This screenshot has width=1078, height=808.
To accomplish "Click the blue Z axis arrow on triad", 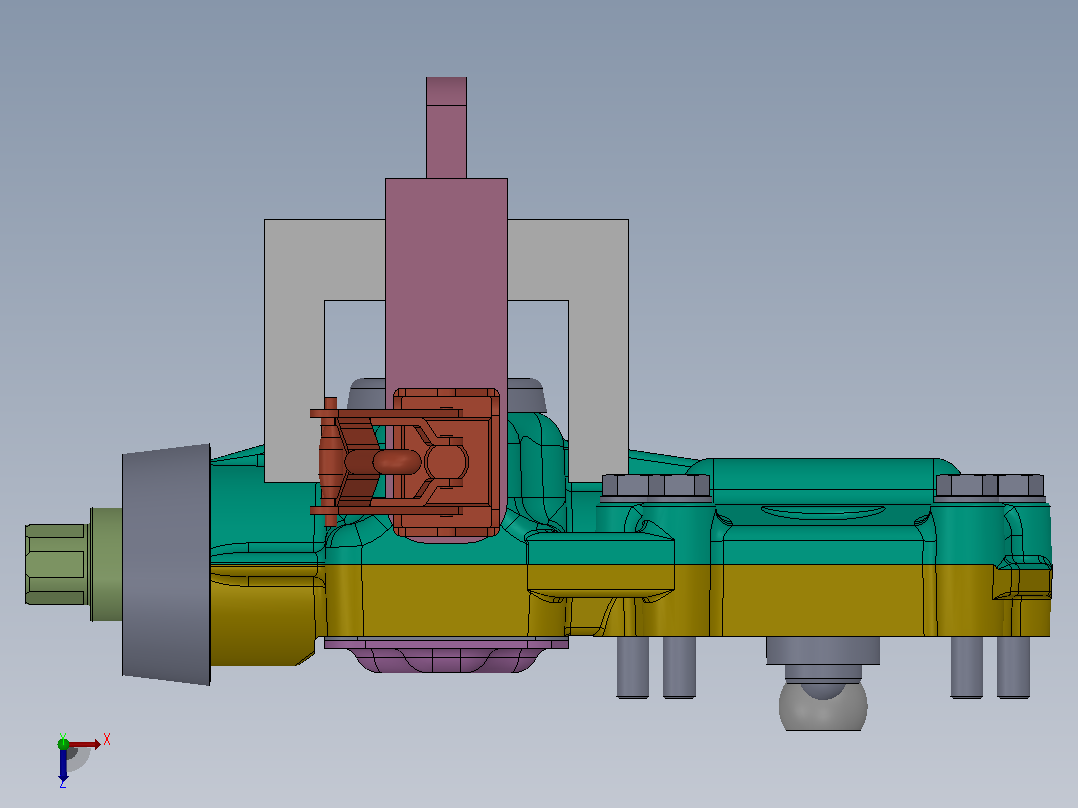I will [63, 765].
